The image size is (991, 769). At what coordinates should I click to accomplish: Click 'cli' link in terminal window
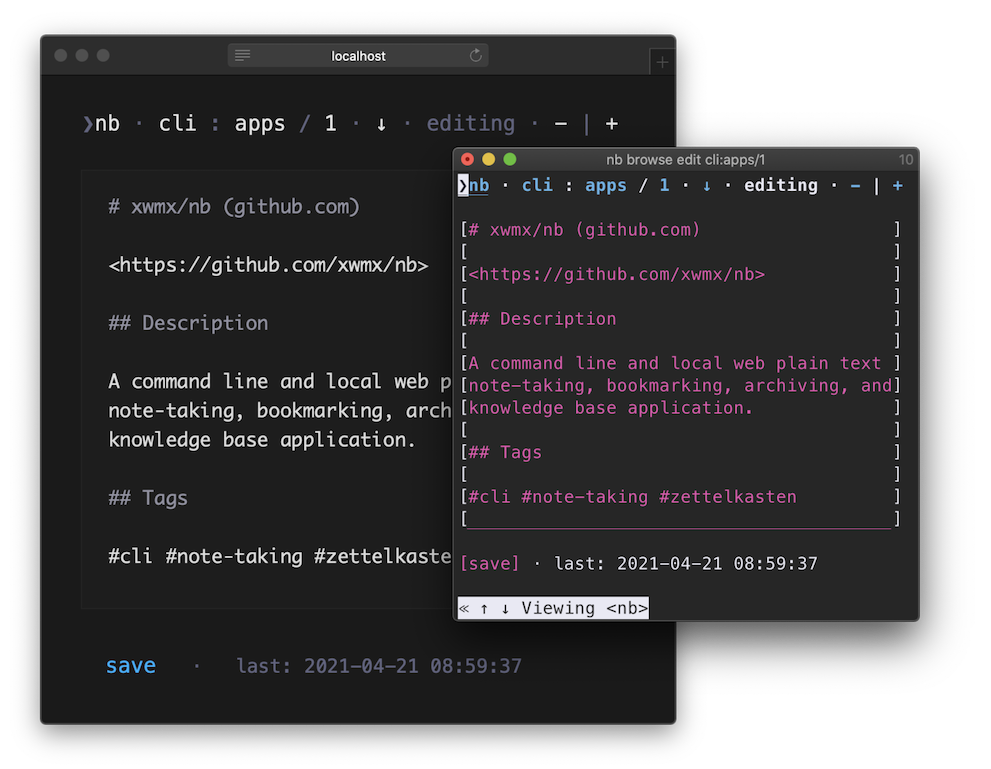coord(537,185)
